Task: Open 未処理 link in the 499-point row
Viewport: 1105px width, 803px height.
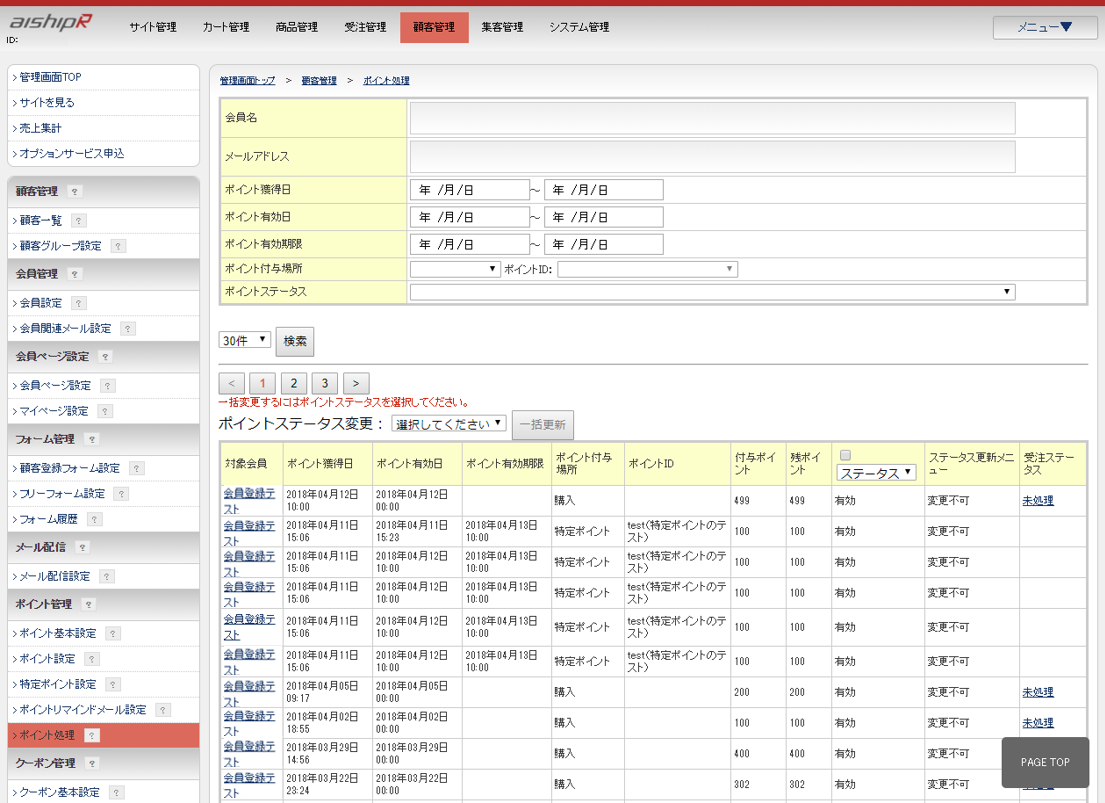Action: [x=1038, y=501]
